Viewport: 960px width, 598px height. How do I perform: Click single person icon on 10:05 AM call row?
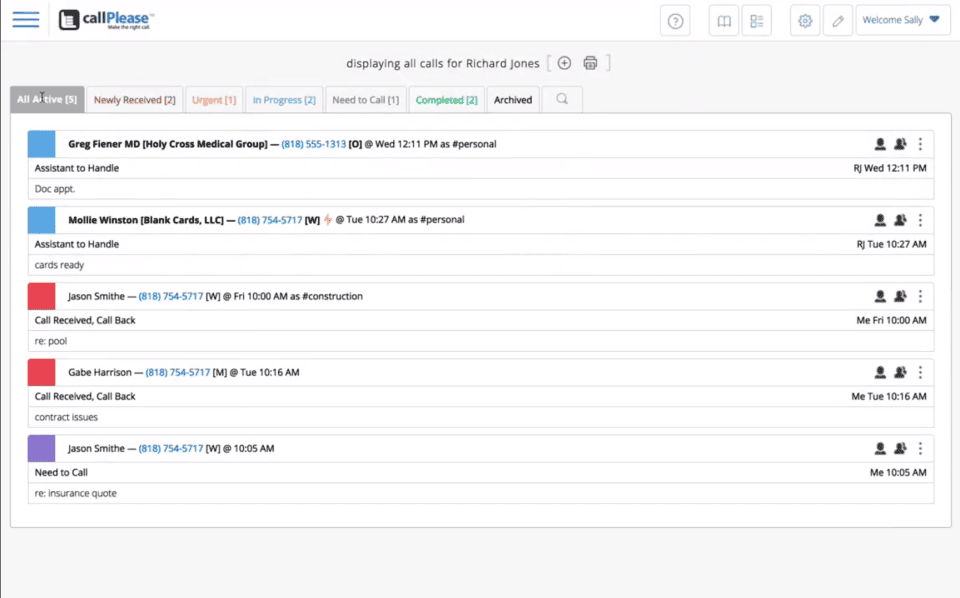[x=880, y=449]
